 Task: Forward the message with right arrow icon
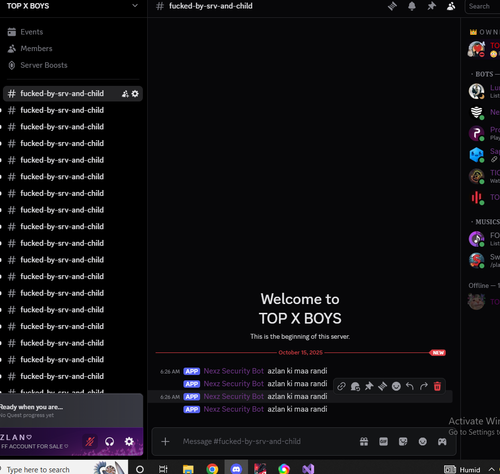pyautogui.click(x=423, y=386)
